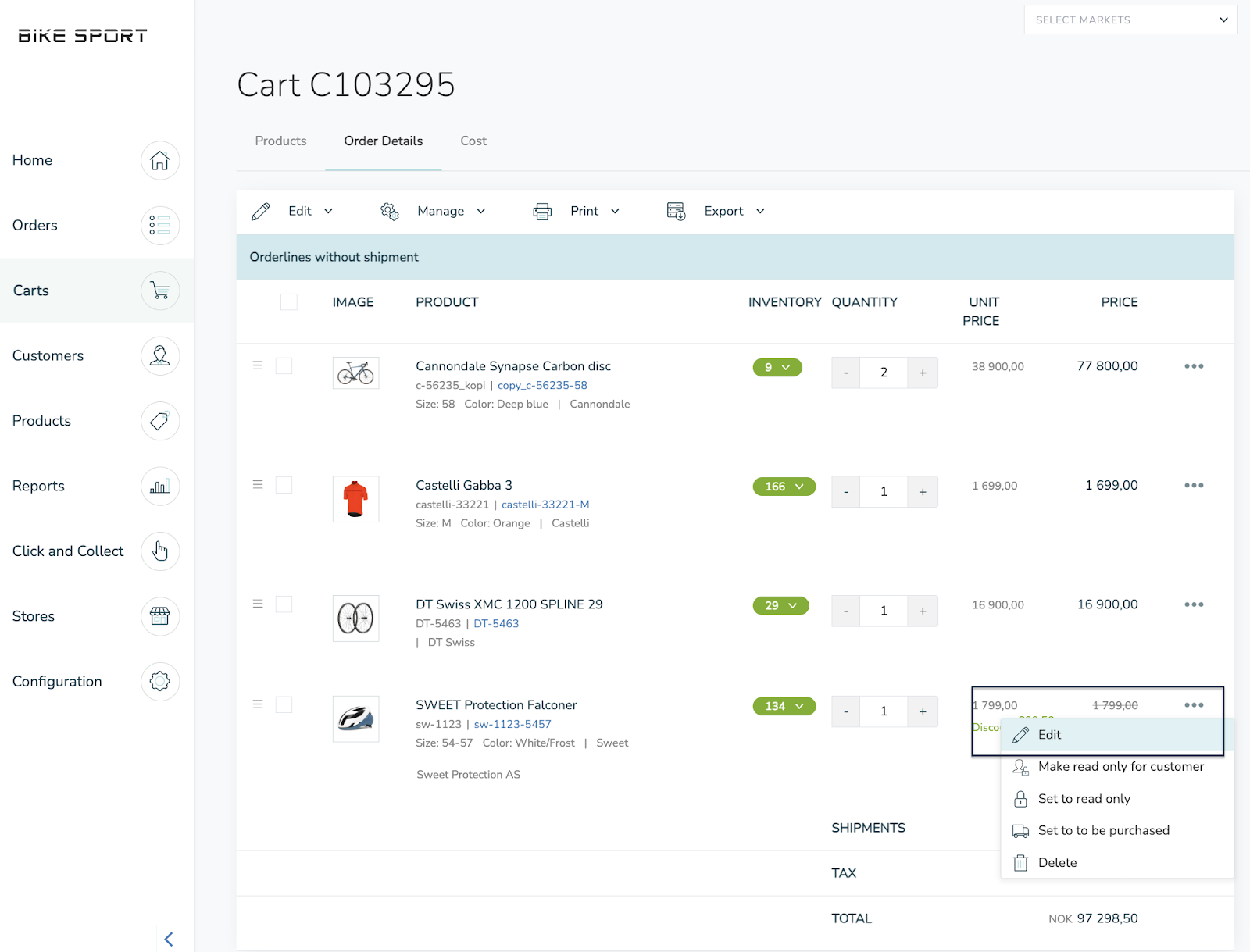Open Reports bar chart icon

(x=160, y=486)
